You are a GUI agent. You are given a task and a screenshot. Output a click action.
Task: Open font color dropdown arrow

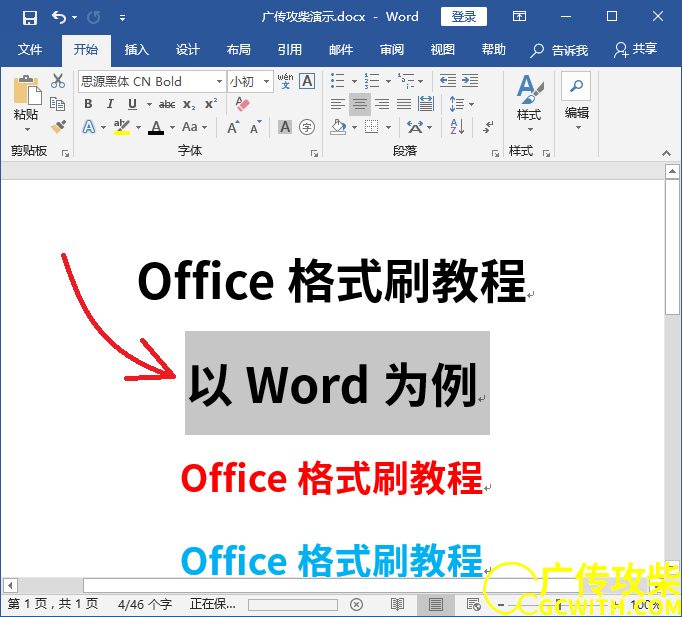coord(172,127)
